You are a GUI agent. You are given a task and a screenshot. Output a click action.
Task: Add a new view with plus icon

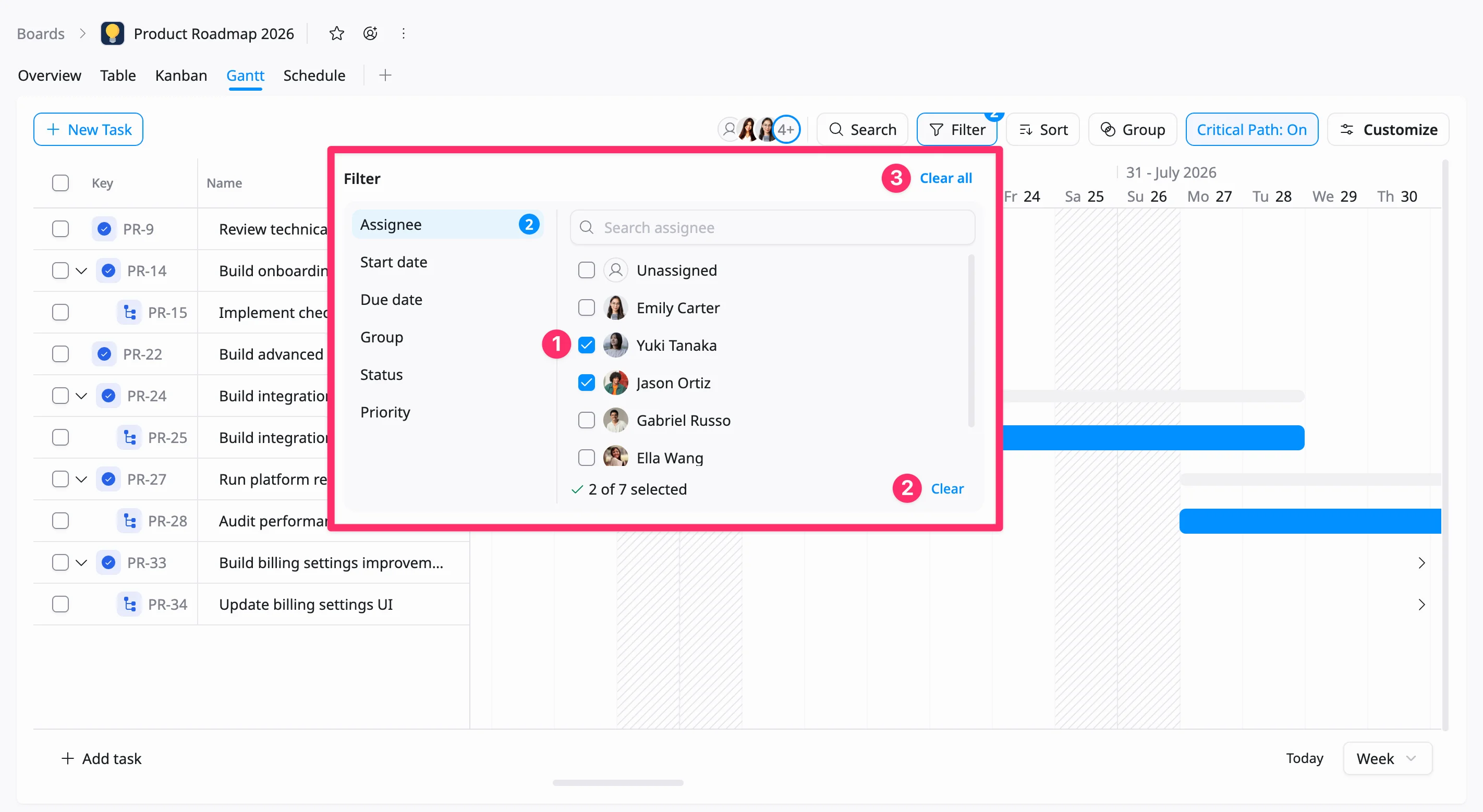[385, 76]
